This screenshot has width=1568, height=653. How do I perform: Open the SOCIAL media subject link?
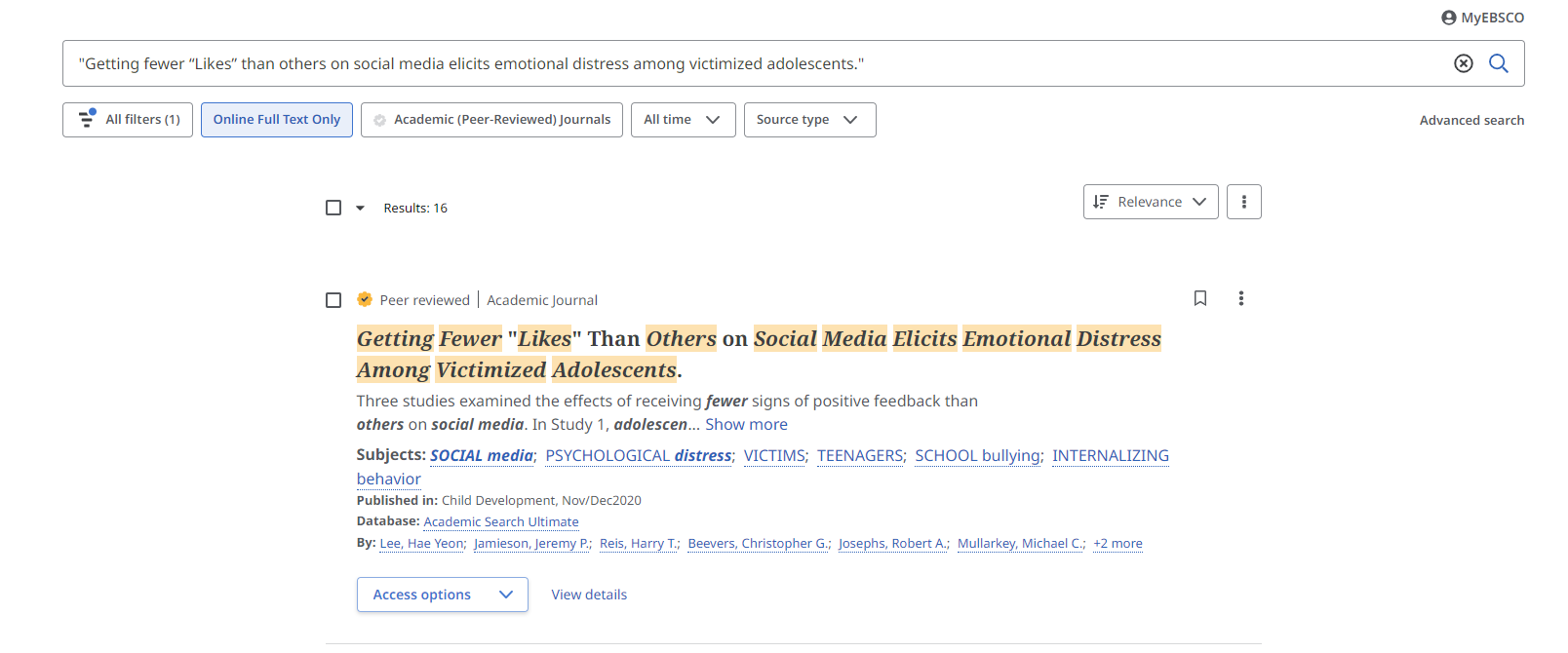click(x=482, y=455)
